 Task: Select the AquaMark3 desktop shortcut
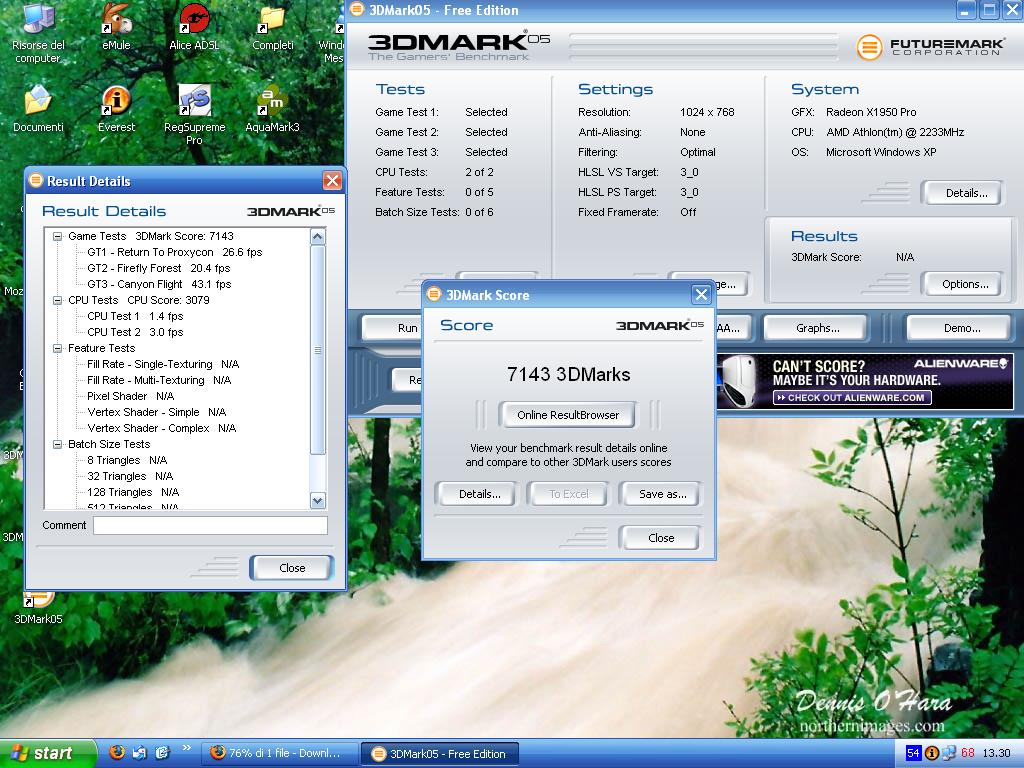[x=272, y=108]
